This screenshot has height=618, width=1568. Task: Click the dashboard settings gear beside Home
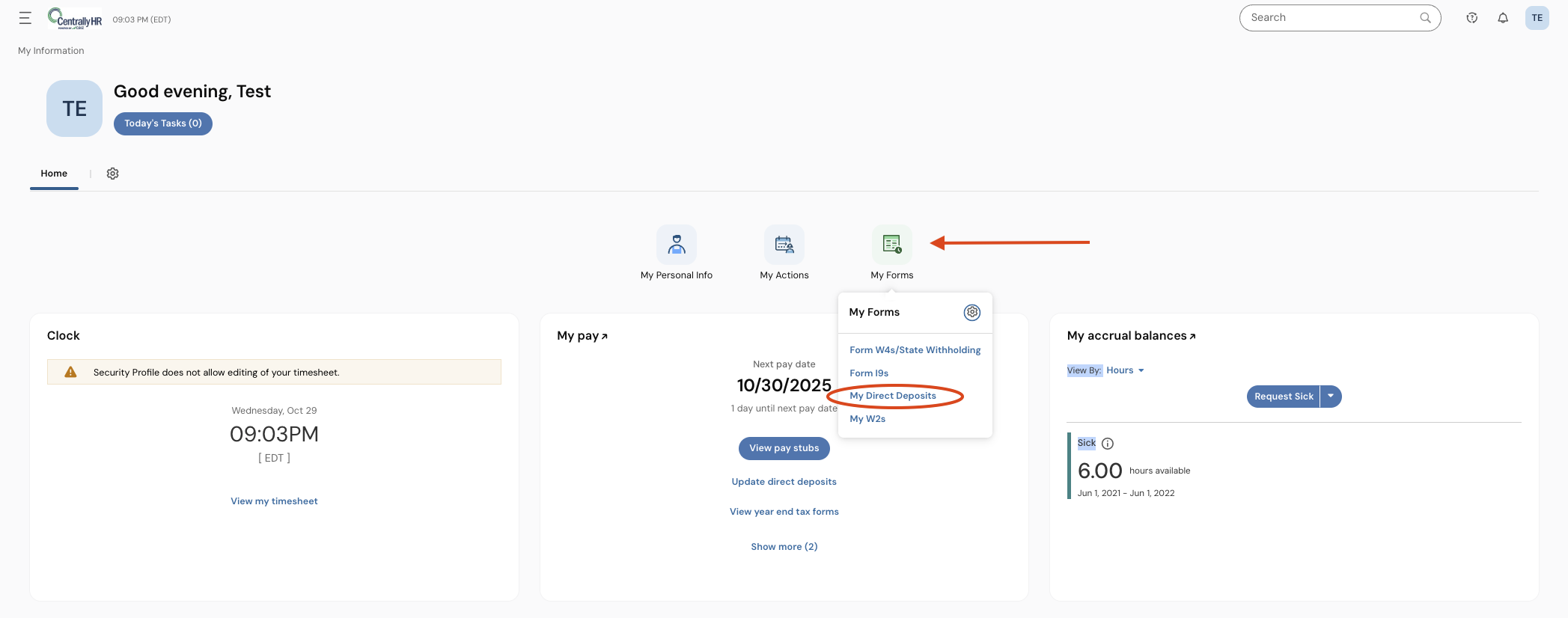(x=113, y=174)
